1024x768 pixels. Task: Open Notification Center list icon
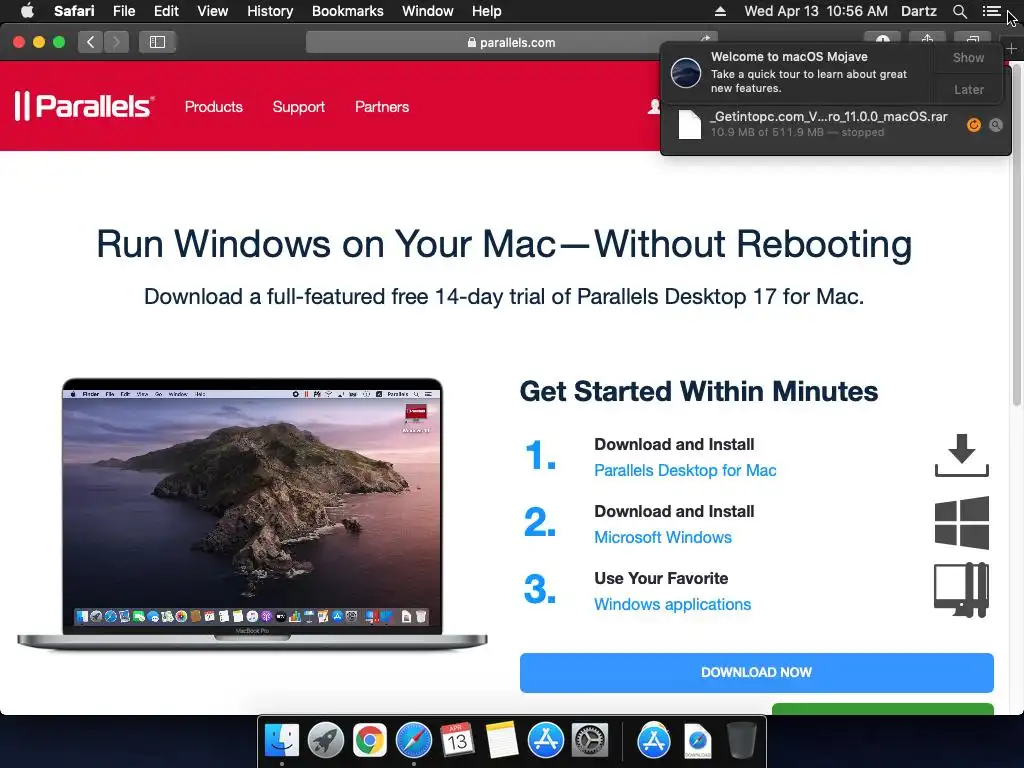991,11
